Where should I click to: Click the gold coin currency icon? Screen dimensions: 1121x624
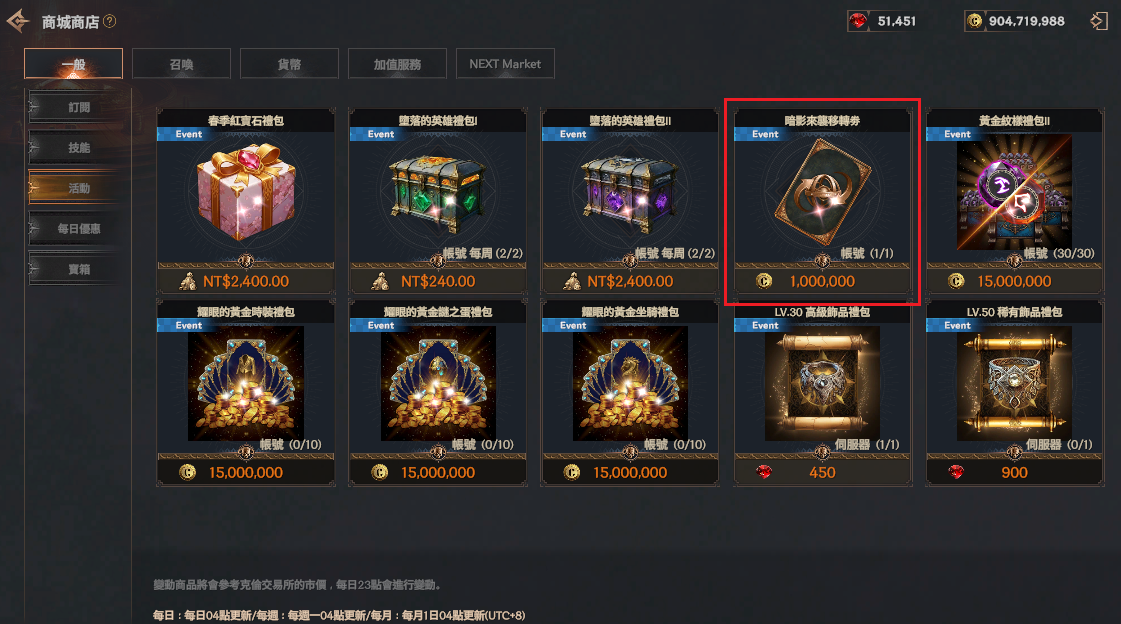pyautogui.click(x=974, y=21)
